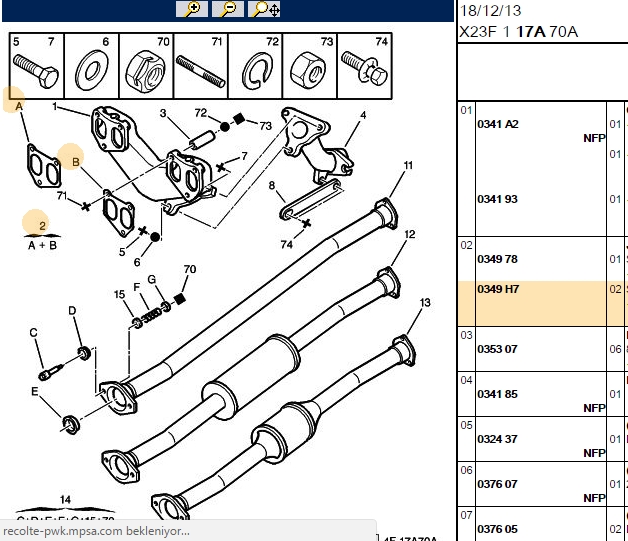Select part number 0349 78

tap(497, 259)
